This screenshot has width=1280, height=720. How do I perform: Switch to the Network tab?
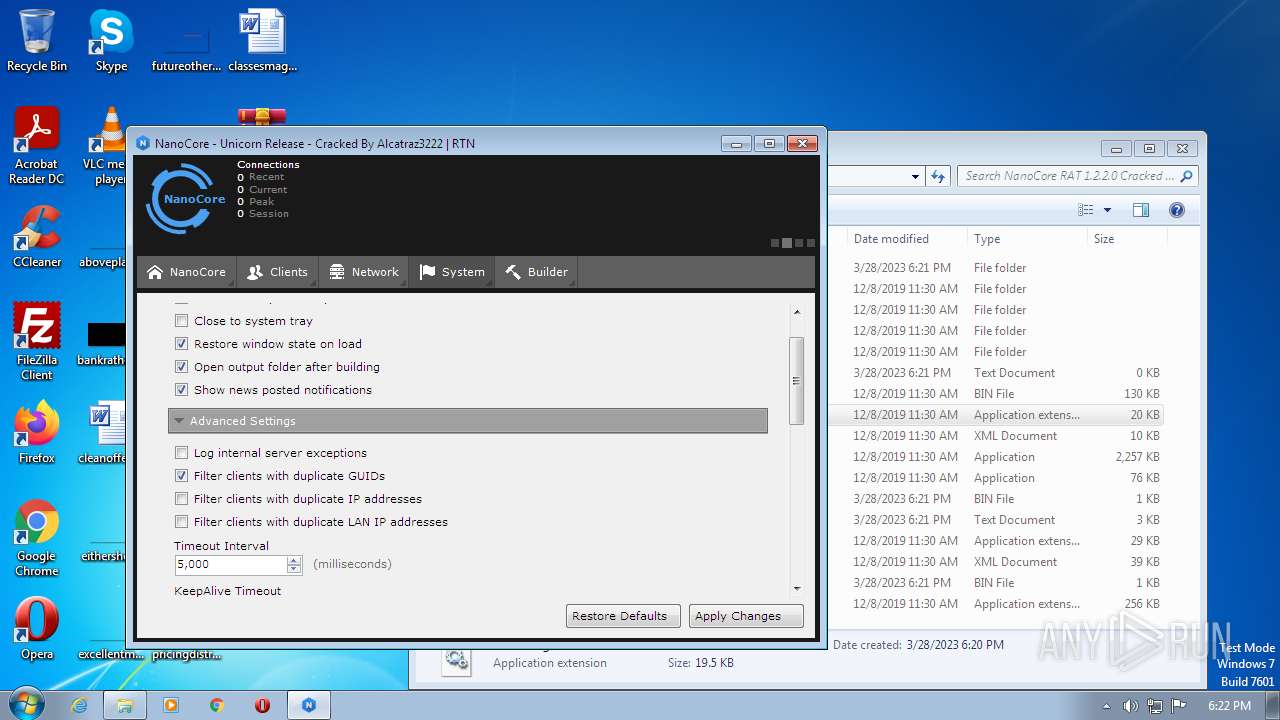(x=364, y=272)
